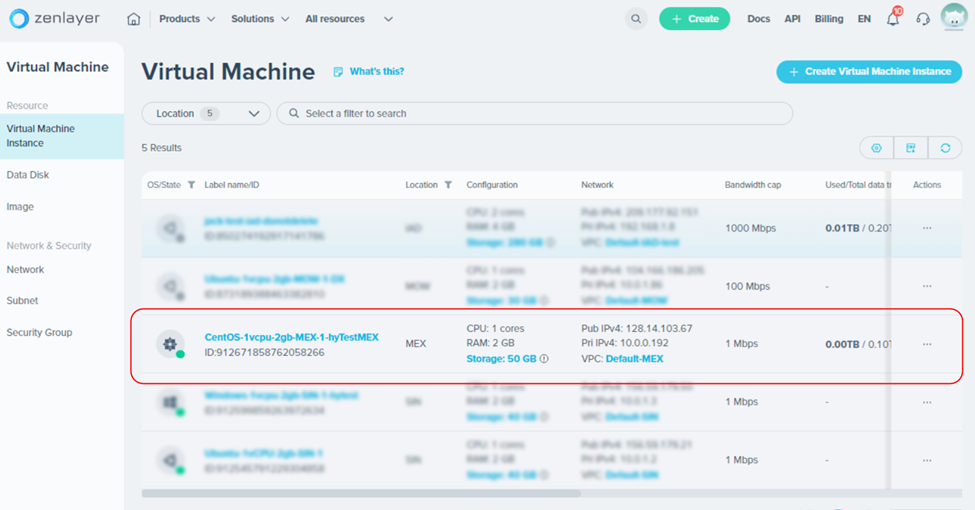975x510 pixels.
Task: Click the What's this note icon
Action: coord(338,72)
